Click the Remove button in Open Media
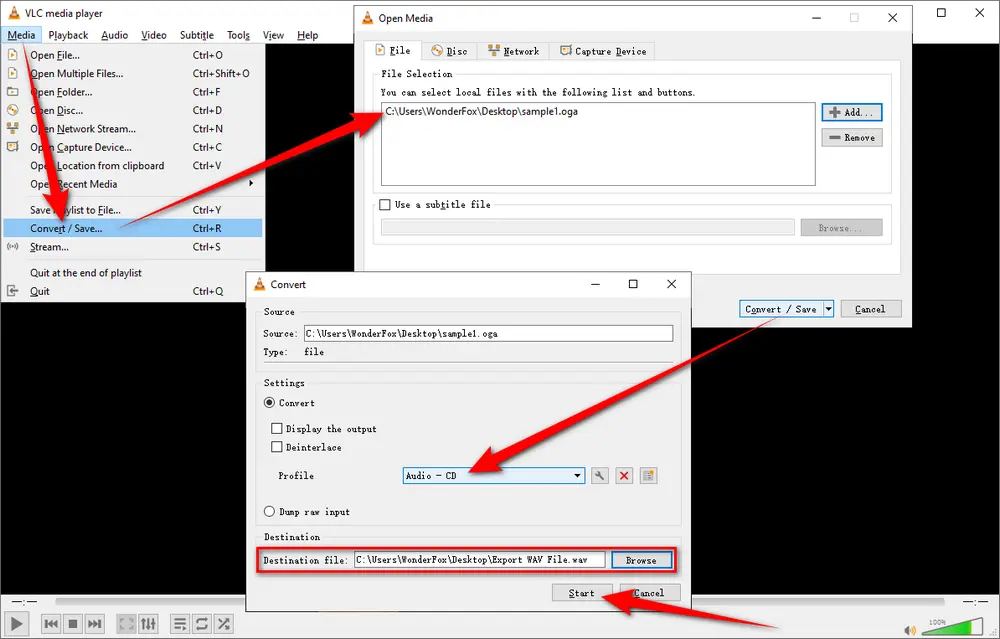Viewport: 1000px width, 639px height. click(852, 138)
